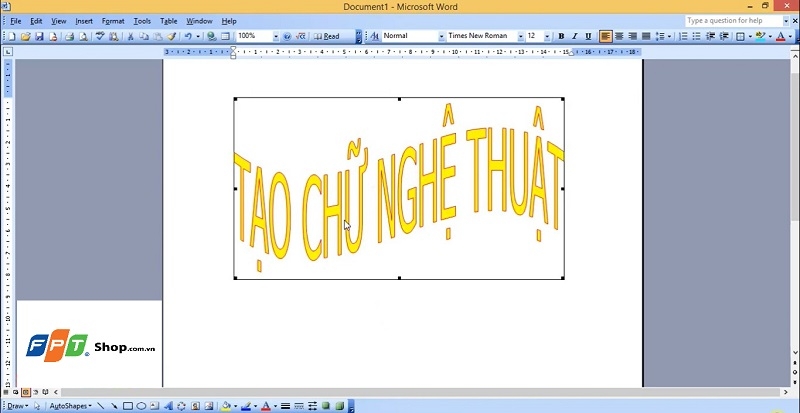Image resolution: width=800 pixels, height=413 pixels.
Task: Toggle numbered list
Action: (x=683, y=36)
